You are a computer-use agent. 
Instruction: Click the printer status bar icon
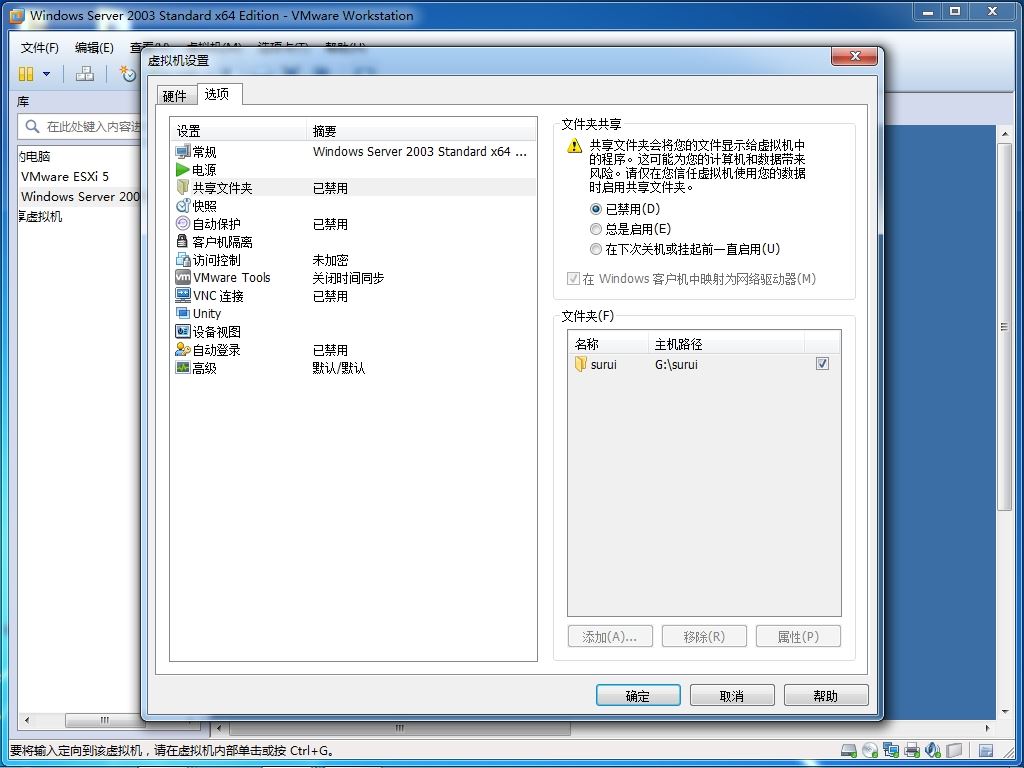(912, 750)
